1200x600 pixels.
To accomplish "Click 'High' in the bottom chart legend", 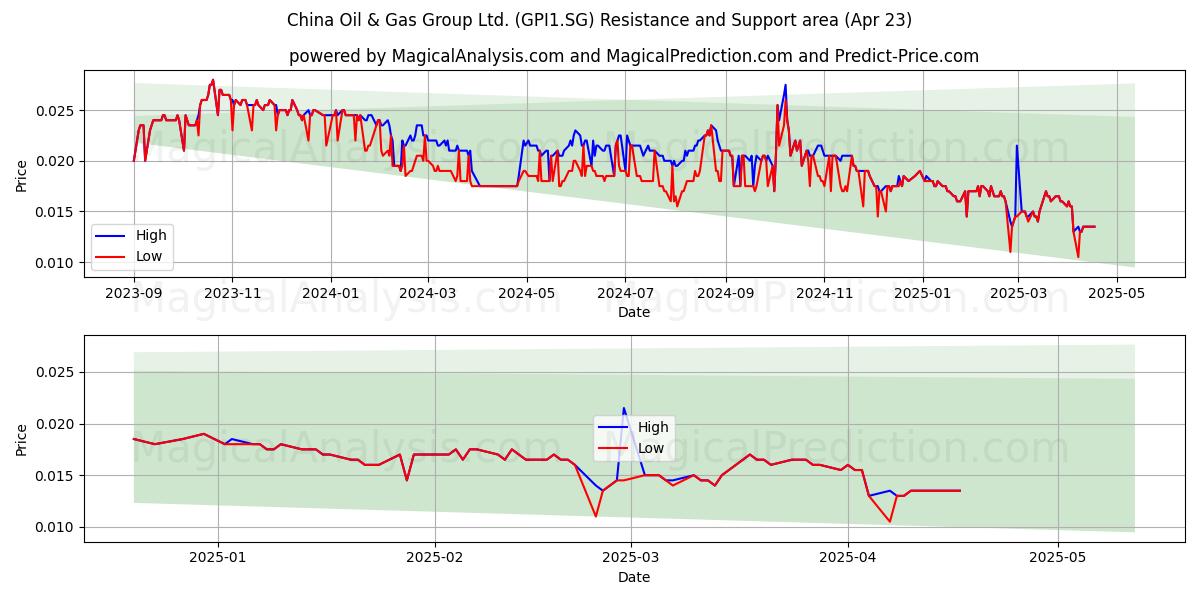I will (653, 427).
